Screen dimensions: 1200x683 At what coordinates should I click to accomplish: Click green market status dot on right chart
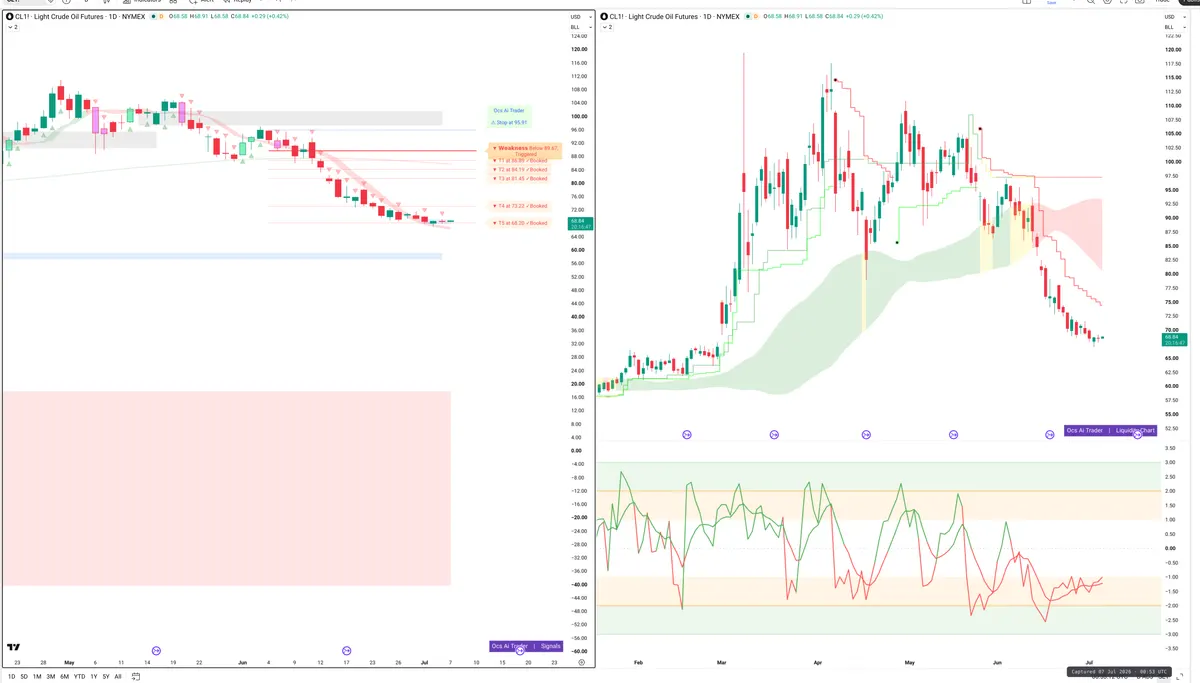point(749,17)
